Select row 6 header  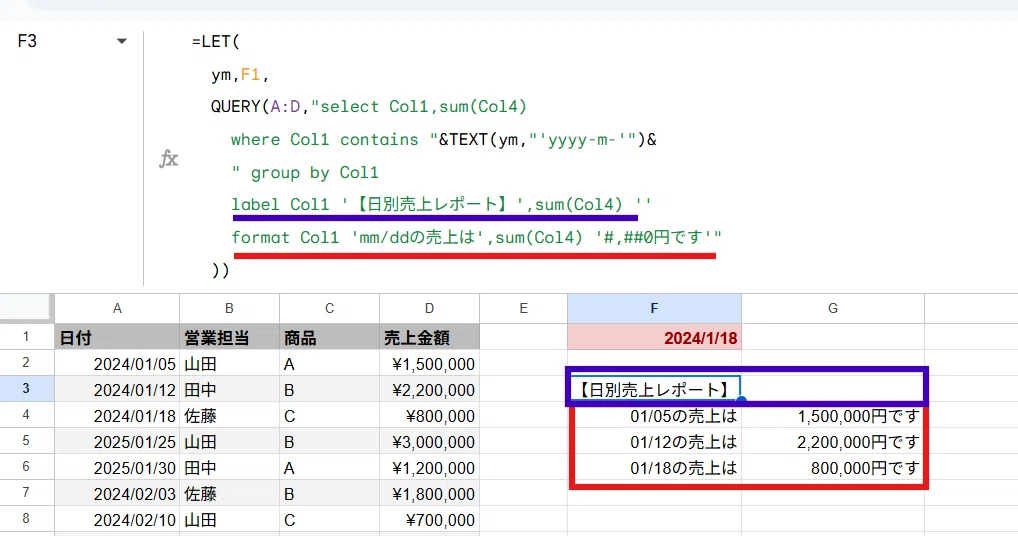point(26,467)
